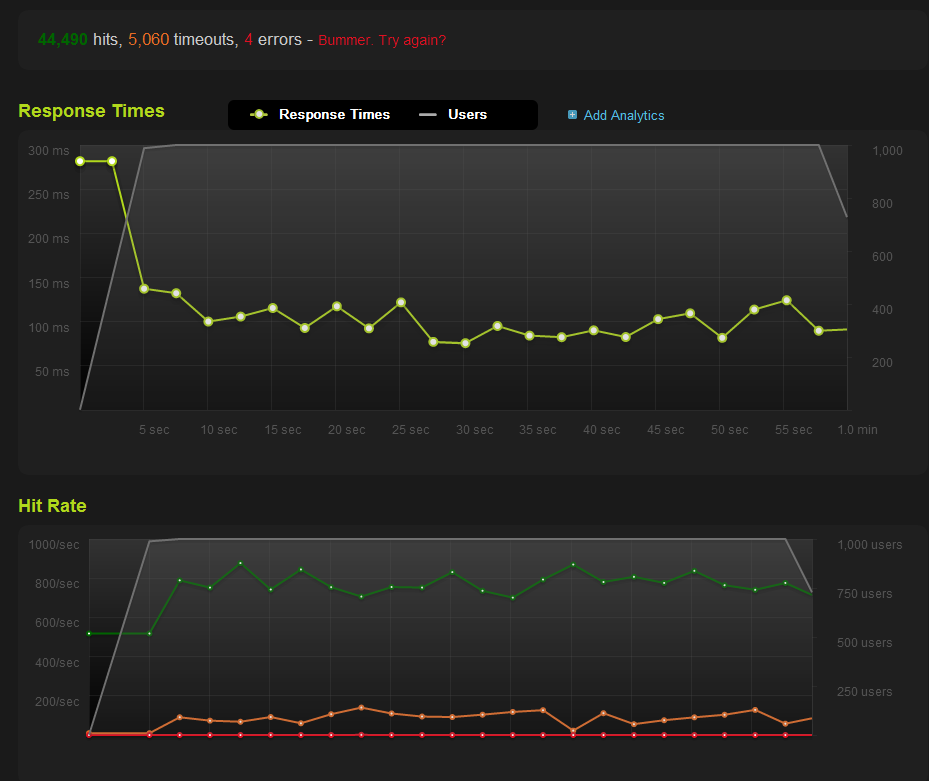The width and height of the screenshot is (929, 781).
Task: Select the response time point at 55 sec
Action: 786,300
